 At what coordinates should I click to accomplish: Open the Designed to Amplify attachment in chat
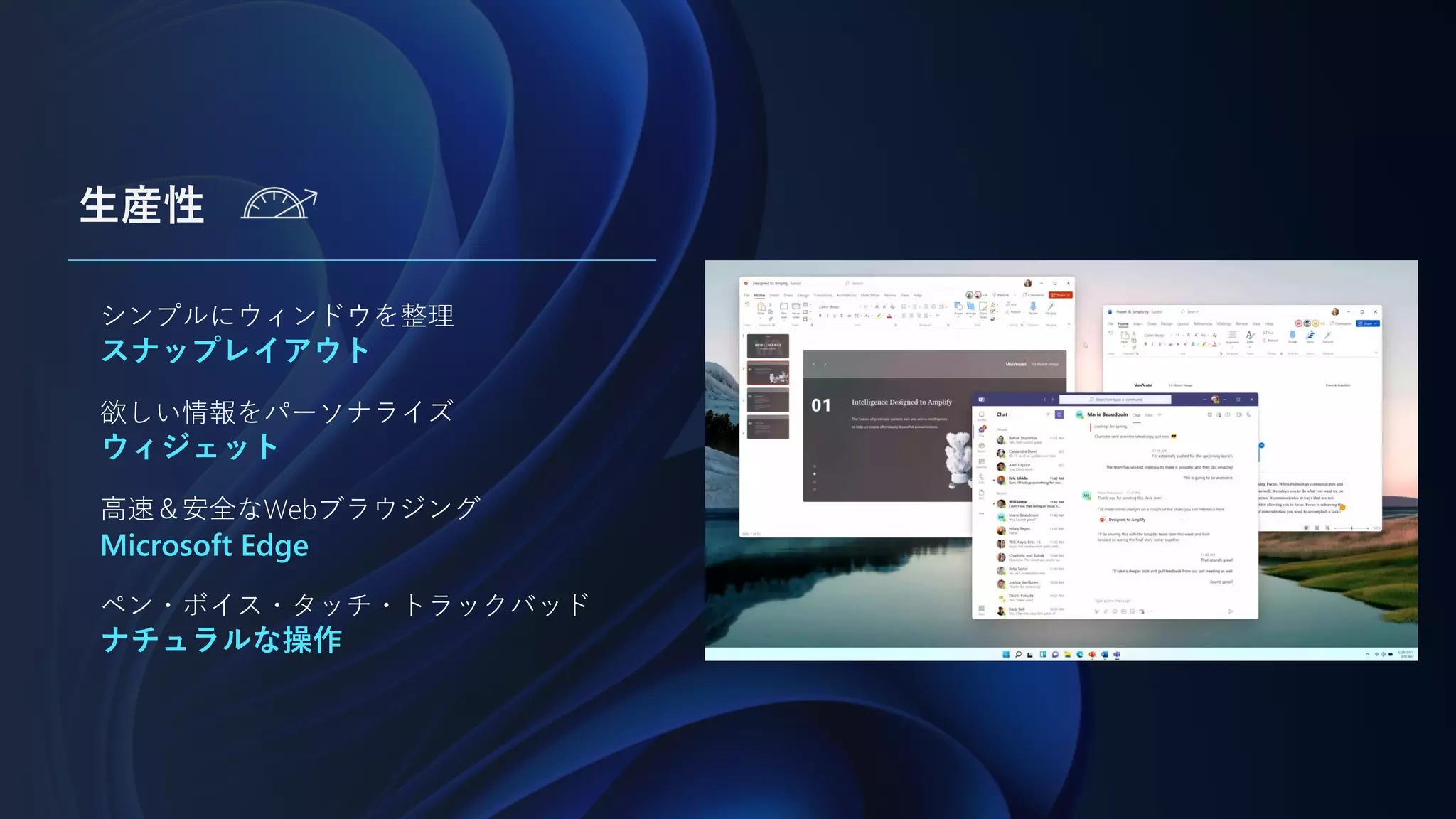pos(1123,520)
